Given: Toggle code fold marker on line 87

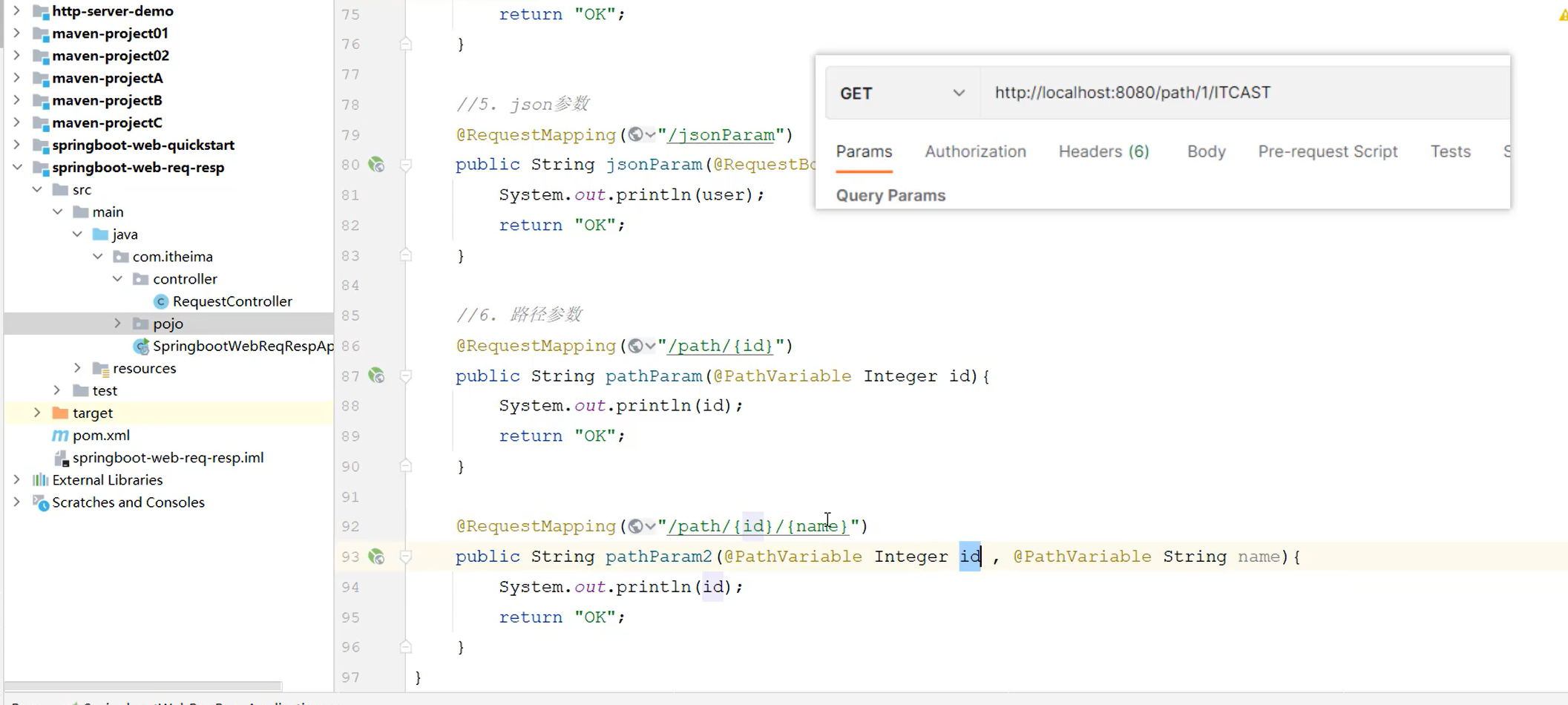Looking at the screenshot, I should point(406,376).
